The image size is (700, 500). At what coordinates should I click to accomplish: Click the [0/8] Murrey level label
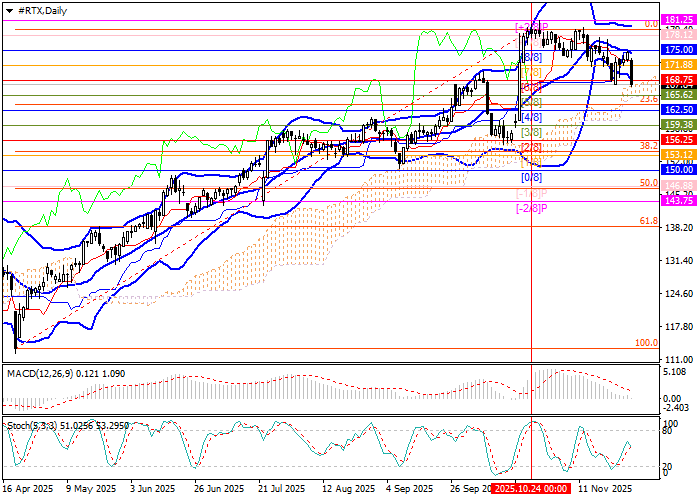coord(532,177)
